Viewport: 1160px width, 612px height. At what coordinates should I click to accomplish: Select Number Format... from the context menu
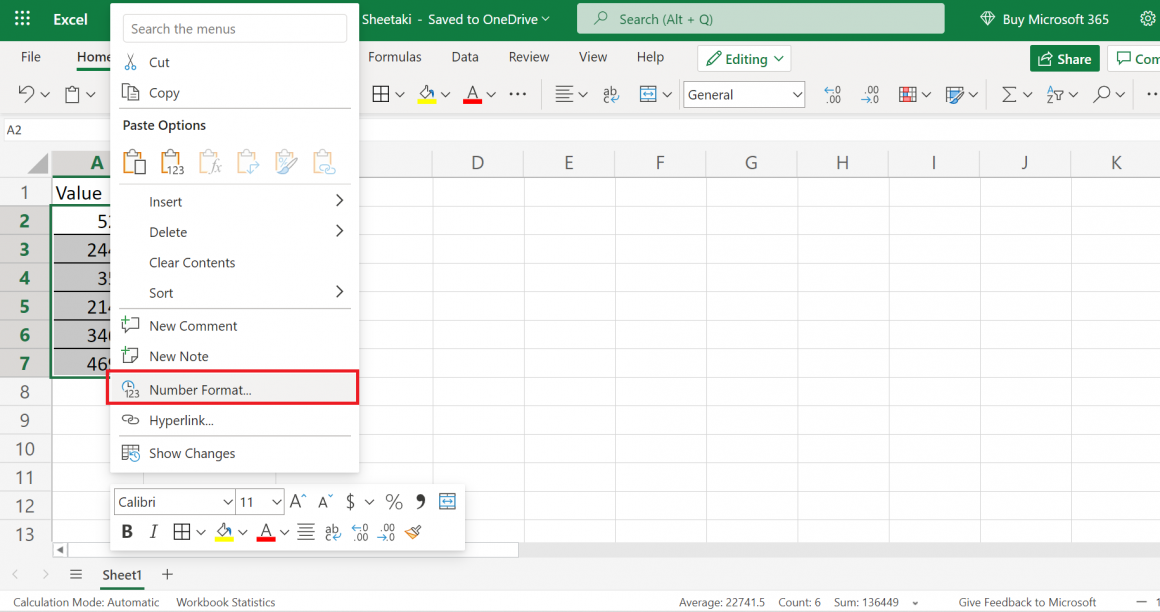pos(200,390)
